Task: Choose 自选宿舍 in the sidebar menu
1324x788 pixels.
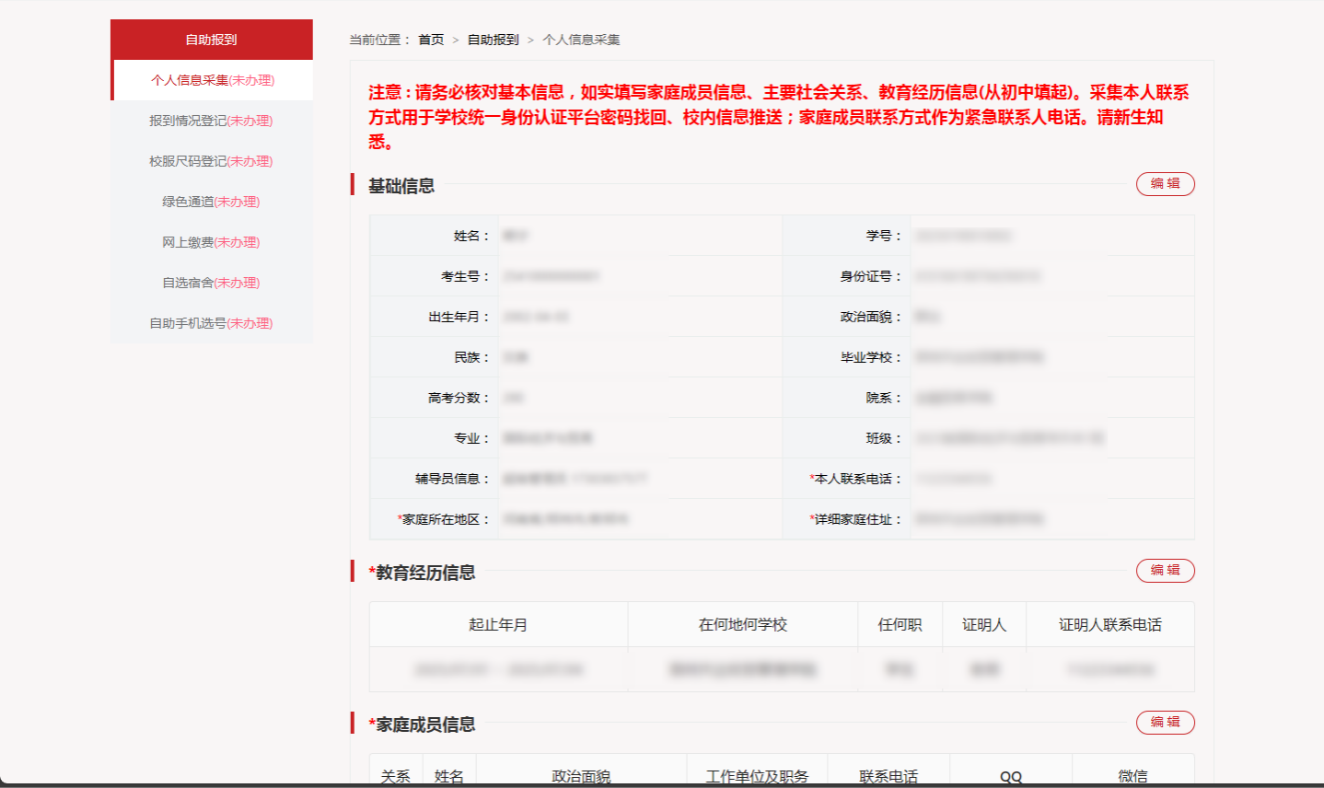Action: (211, 283)
